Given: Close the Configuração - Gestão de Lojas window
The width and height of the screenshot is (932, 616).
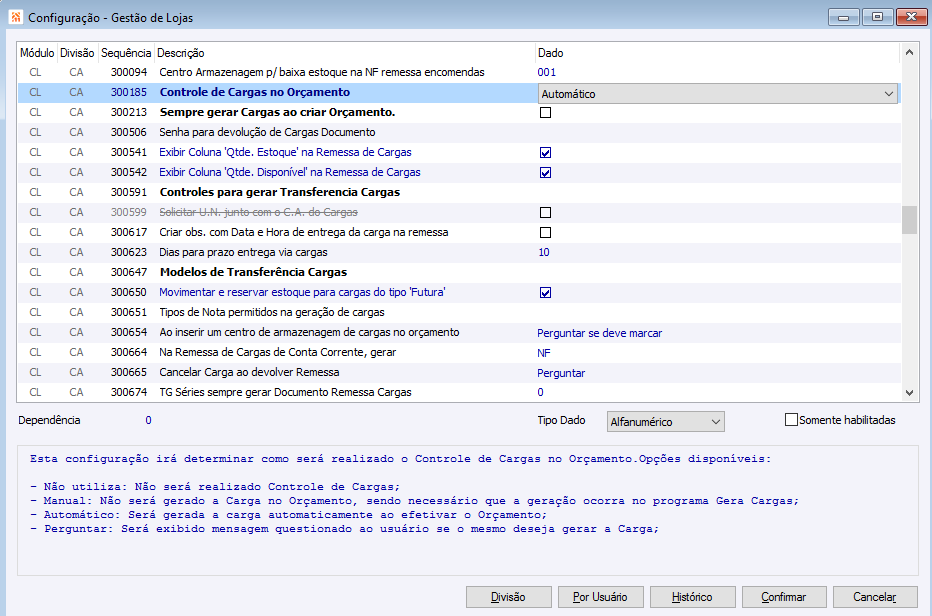Looking at the screenshot, I should pos(912,17).
